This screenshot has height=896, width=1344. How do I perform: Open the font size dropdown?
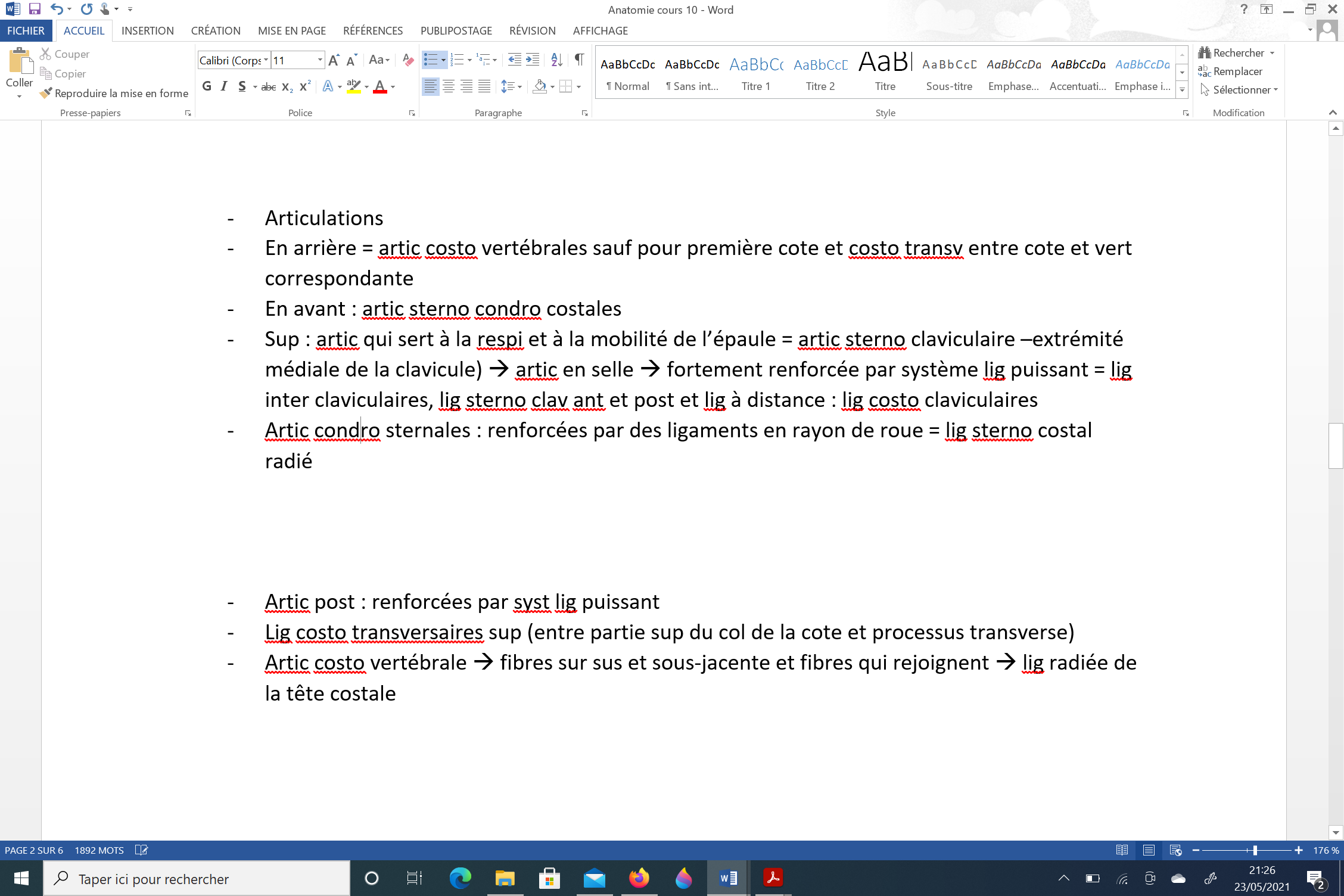[320, 60]
